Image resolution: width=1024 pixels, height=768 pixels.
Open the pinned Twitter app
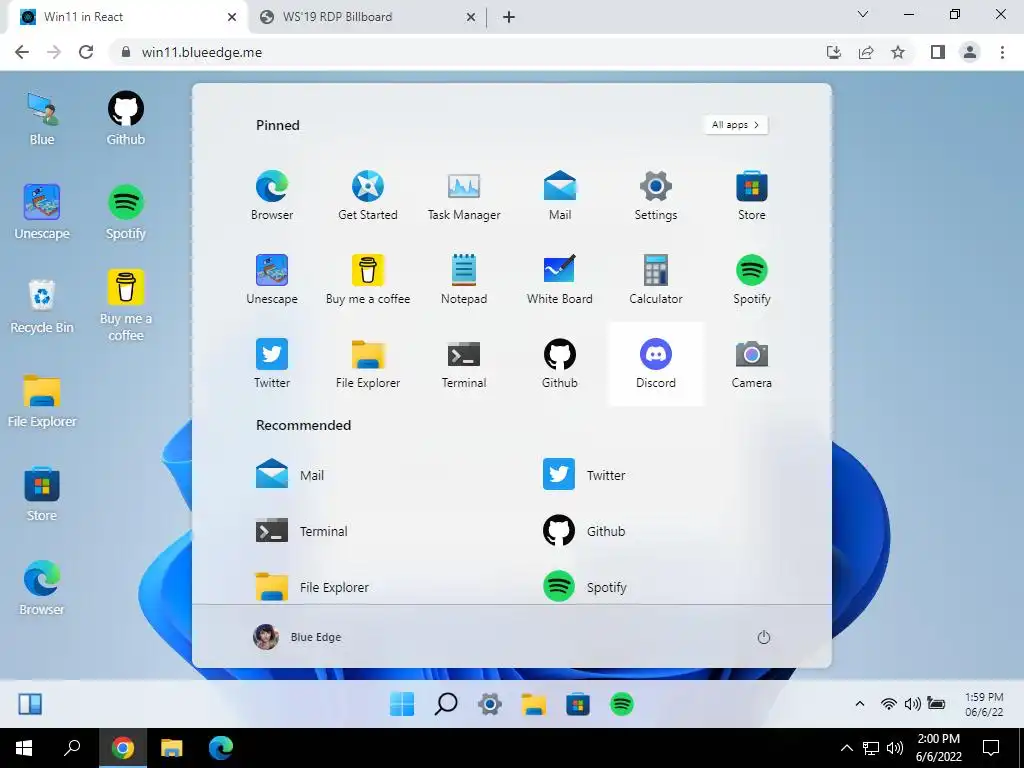[272, 364]
